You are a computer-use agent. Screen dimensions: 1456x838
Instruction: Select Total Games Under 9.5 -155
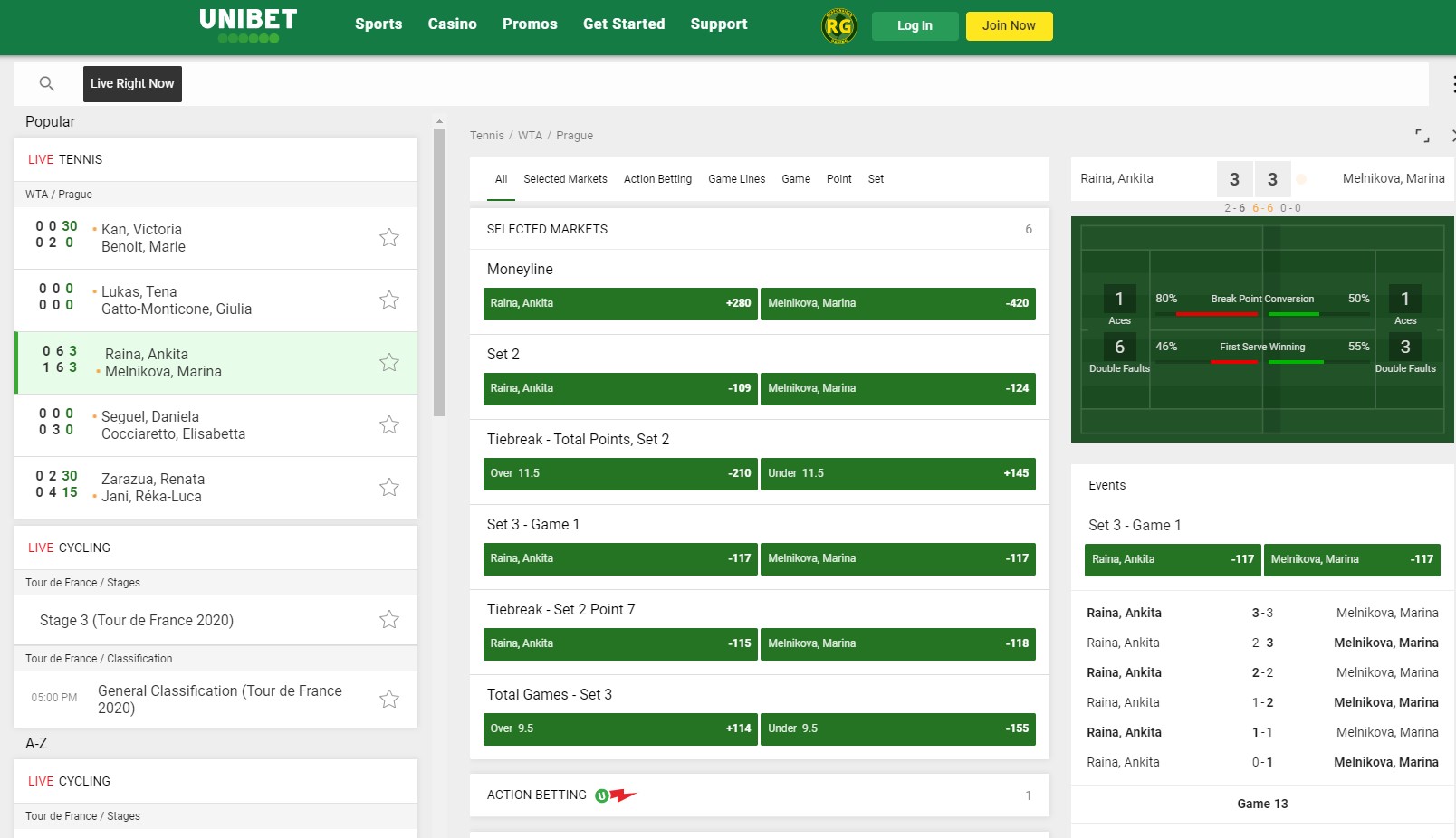[x=898, y=729]
